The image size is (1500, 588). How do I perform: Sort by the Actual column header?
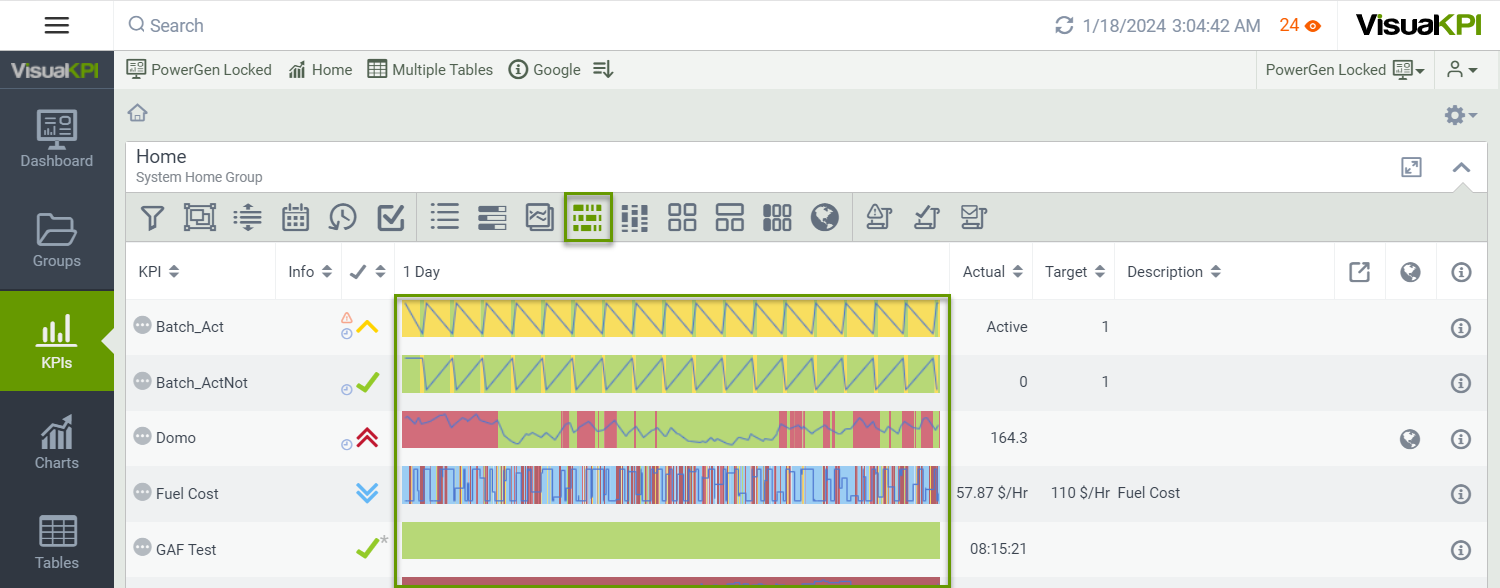[990, 272]
